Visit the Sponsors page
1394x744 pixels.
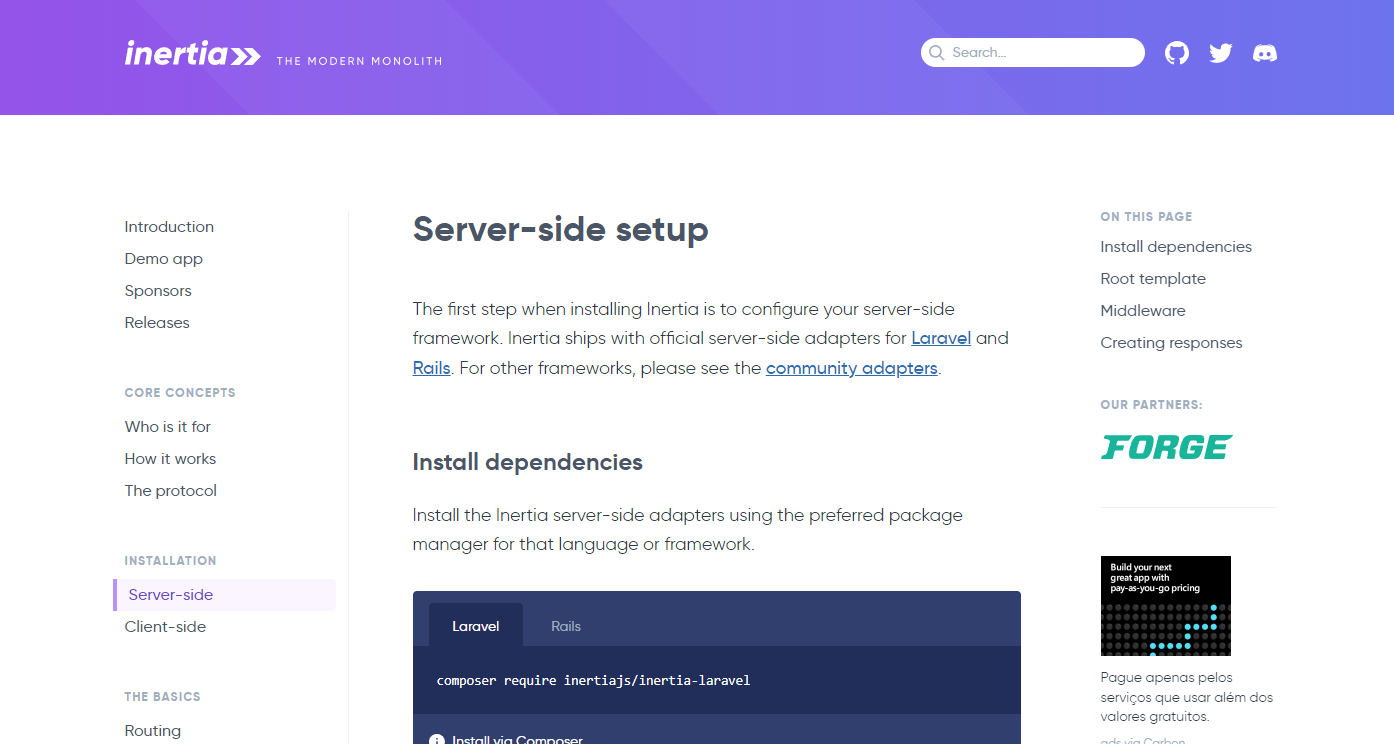tap(158, 290)
